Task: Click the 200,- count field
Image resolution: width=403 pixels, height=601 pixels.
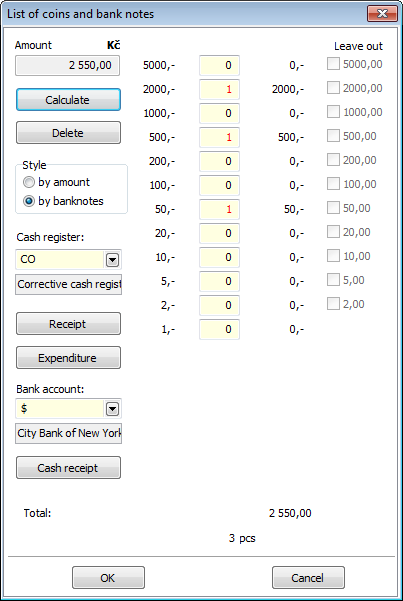Action: coord(219,161)
